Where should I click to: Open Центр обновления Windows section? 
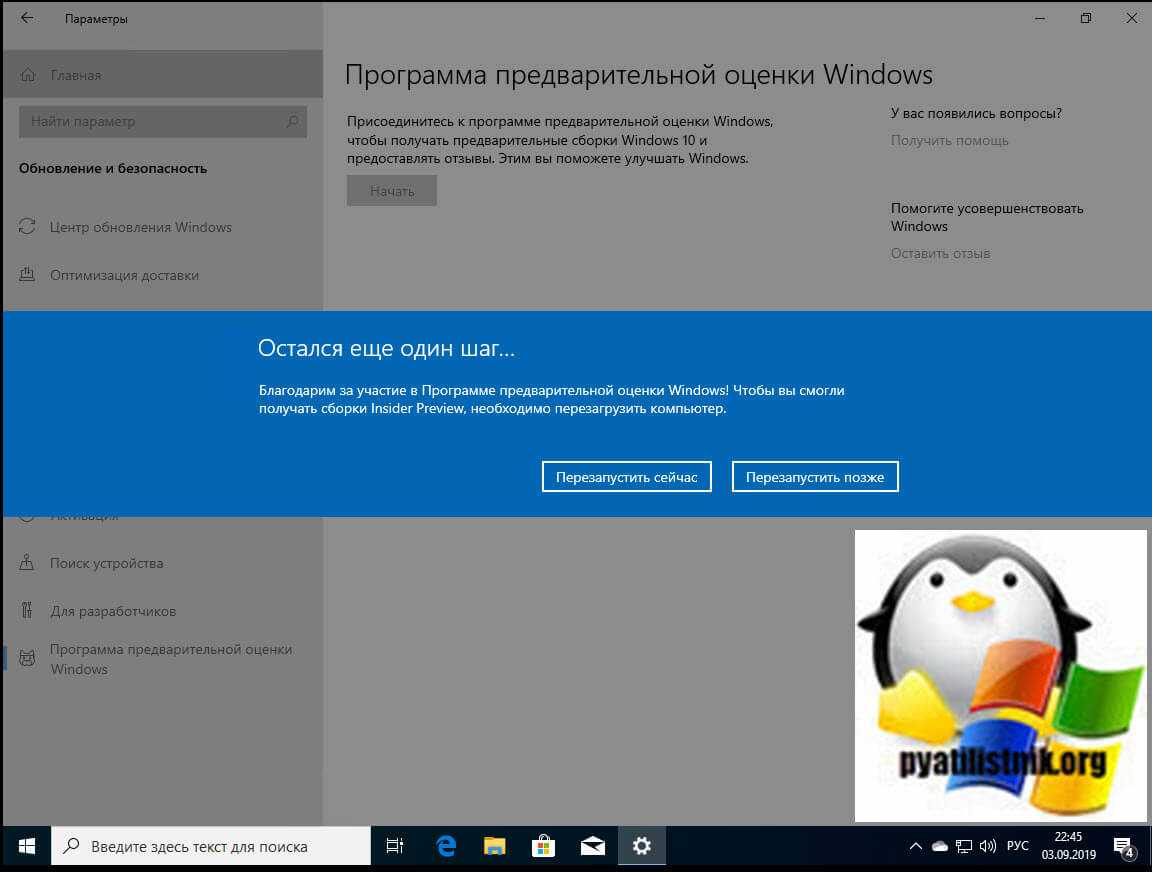pos(162,227)
